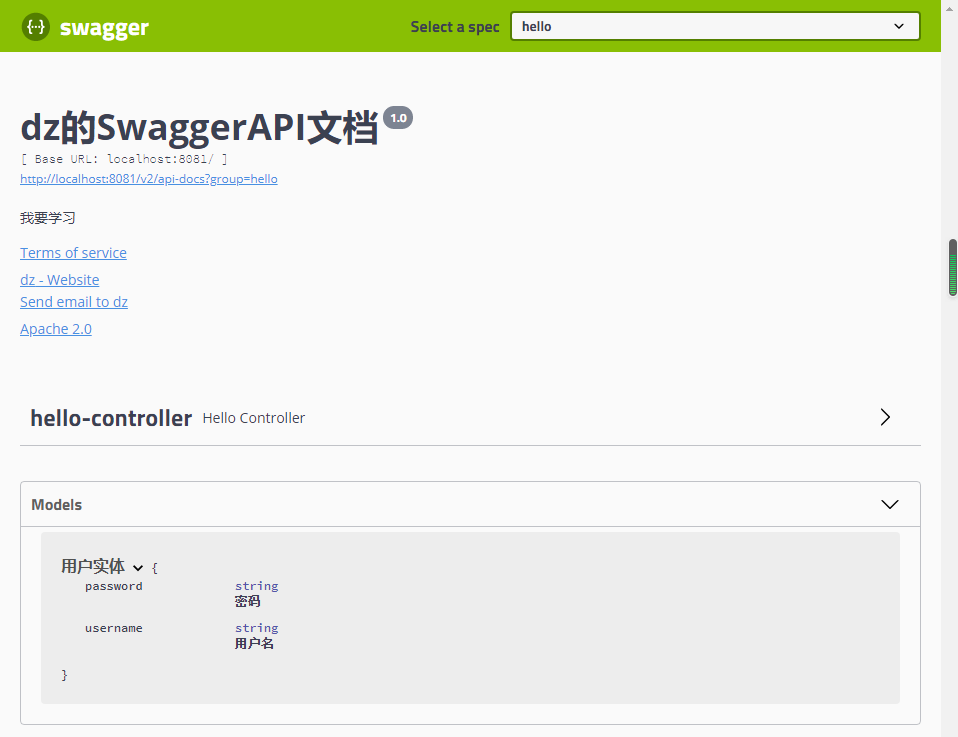This screenshot has height=737, width=958.
Task: Click the 密码 field description
Action: (x=247, y=601)
